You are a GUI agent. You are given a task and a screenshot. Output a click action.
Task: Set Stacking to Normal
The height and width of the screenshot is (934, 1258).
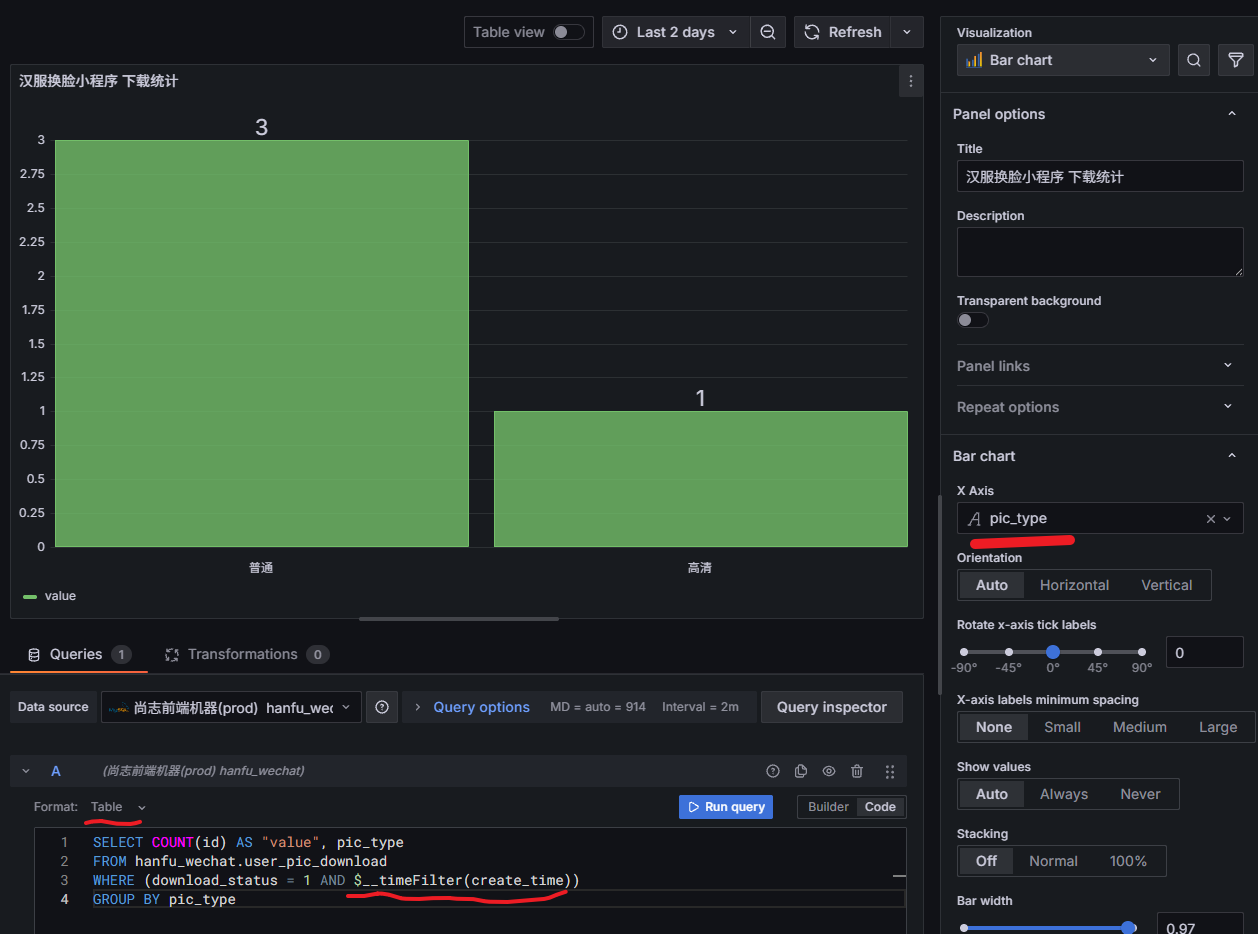click(1054, 861)
